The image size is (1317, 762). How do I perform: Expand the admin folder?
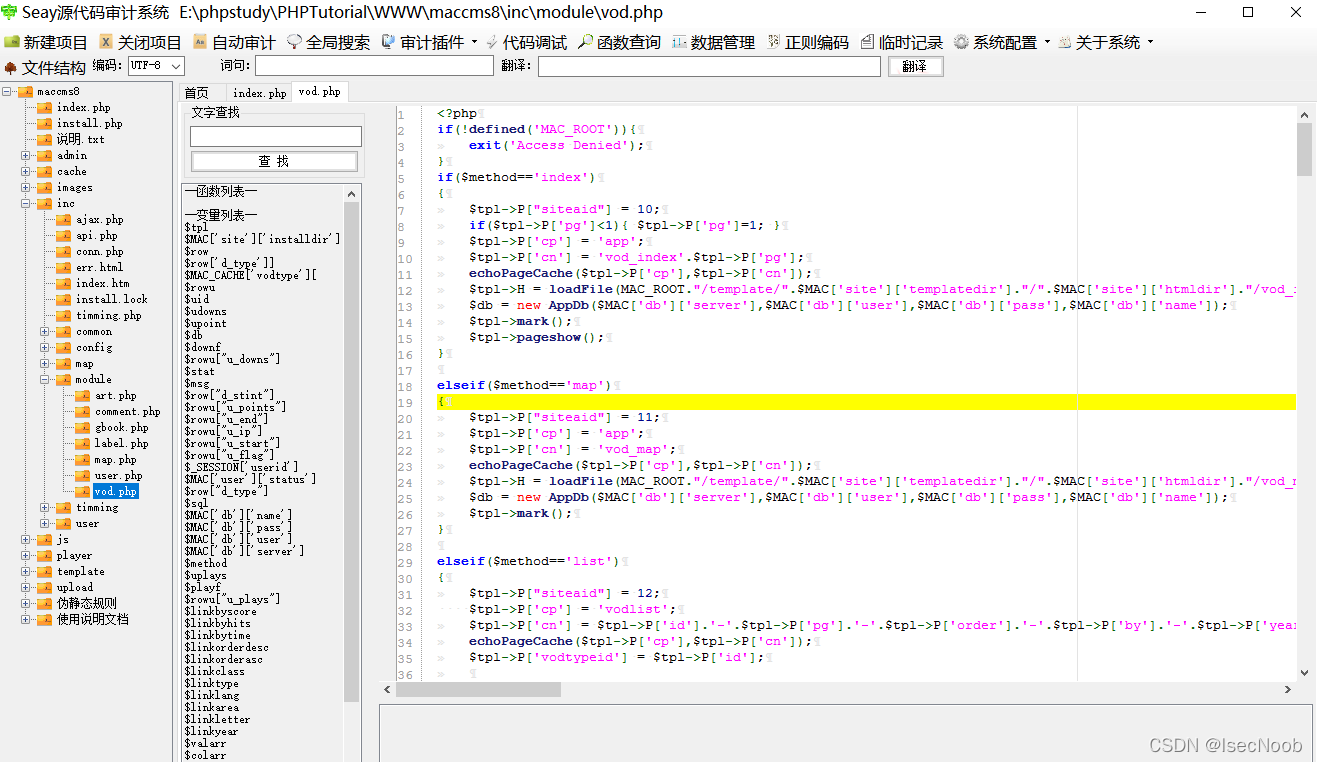(x=26, y=155)
